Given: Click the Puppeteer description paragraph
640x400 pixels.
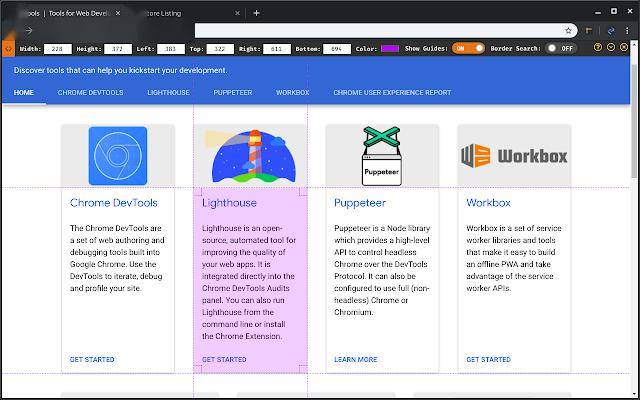Looking at the screenshot, I should click(382, 270).
